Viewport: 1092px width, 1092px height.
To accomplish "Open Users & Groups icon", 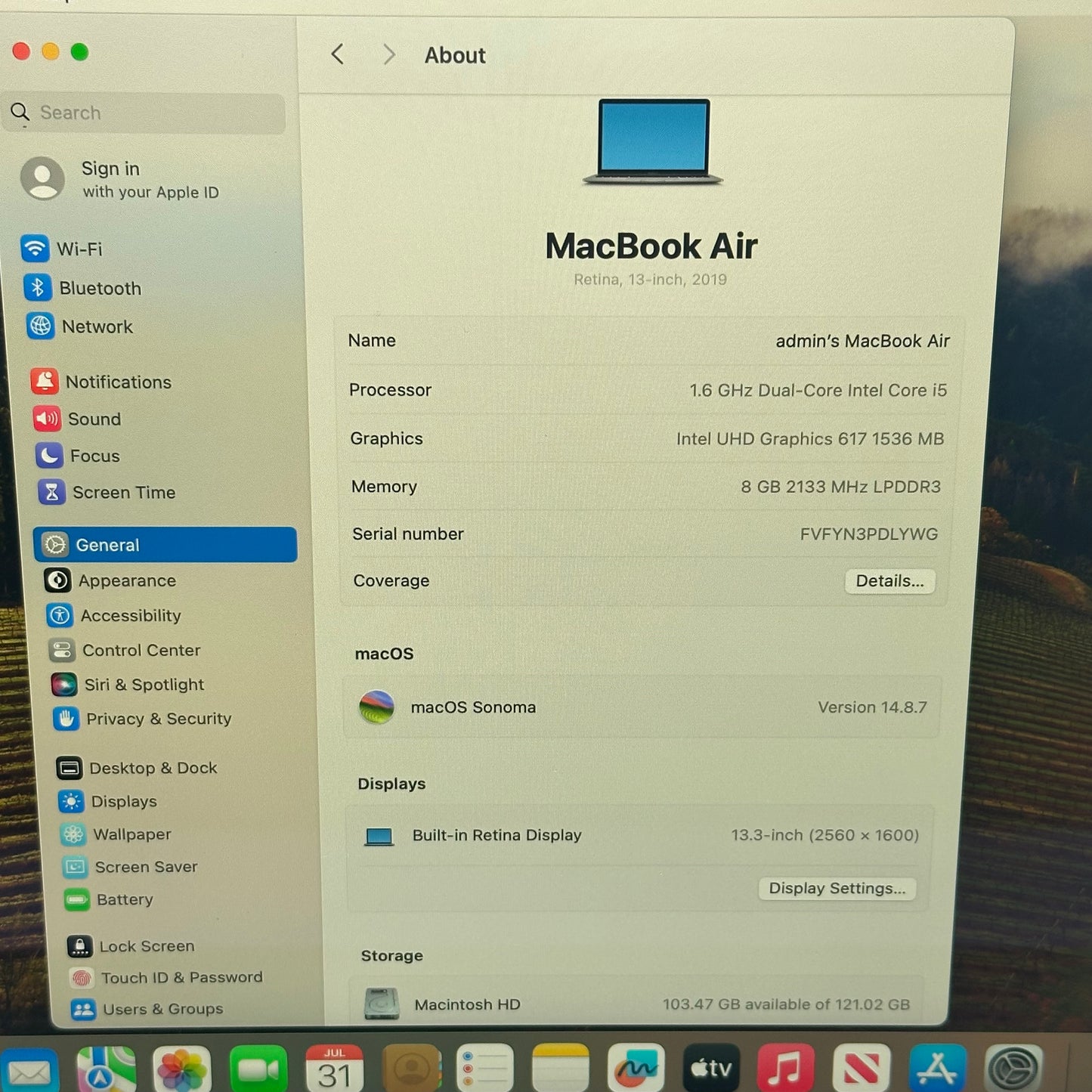I will click(83, 1009).
